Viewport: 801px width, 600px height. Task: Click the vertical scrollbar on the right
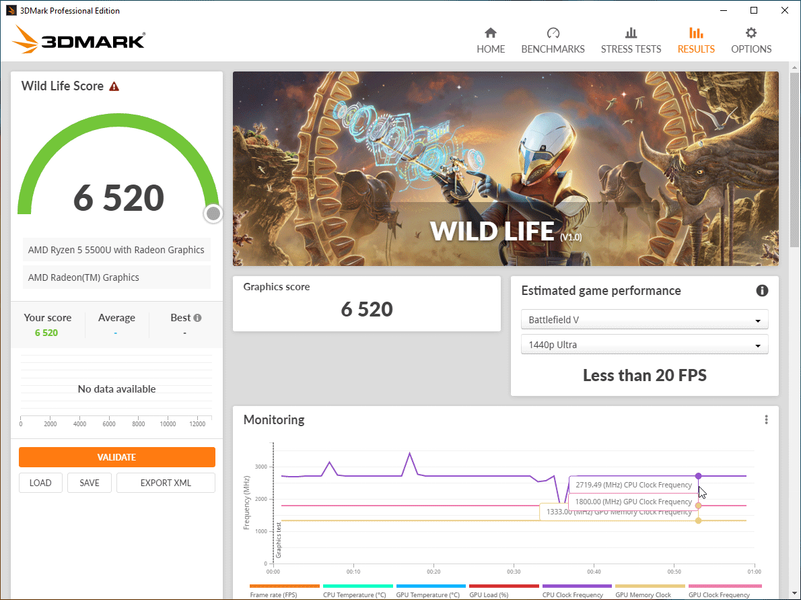(794, 161)
